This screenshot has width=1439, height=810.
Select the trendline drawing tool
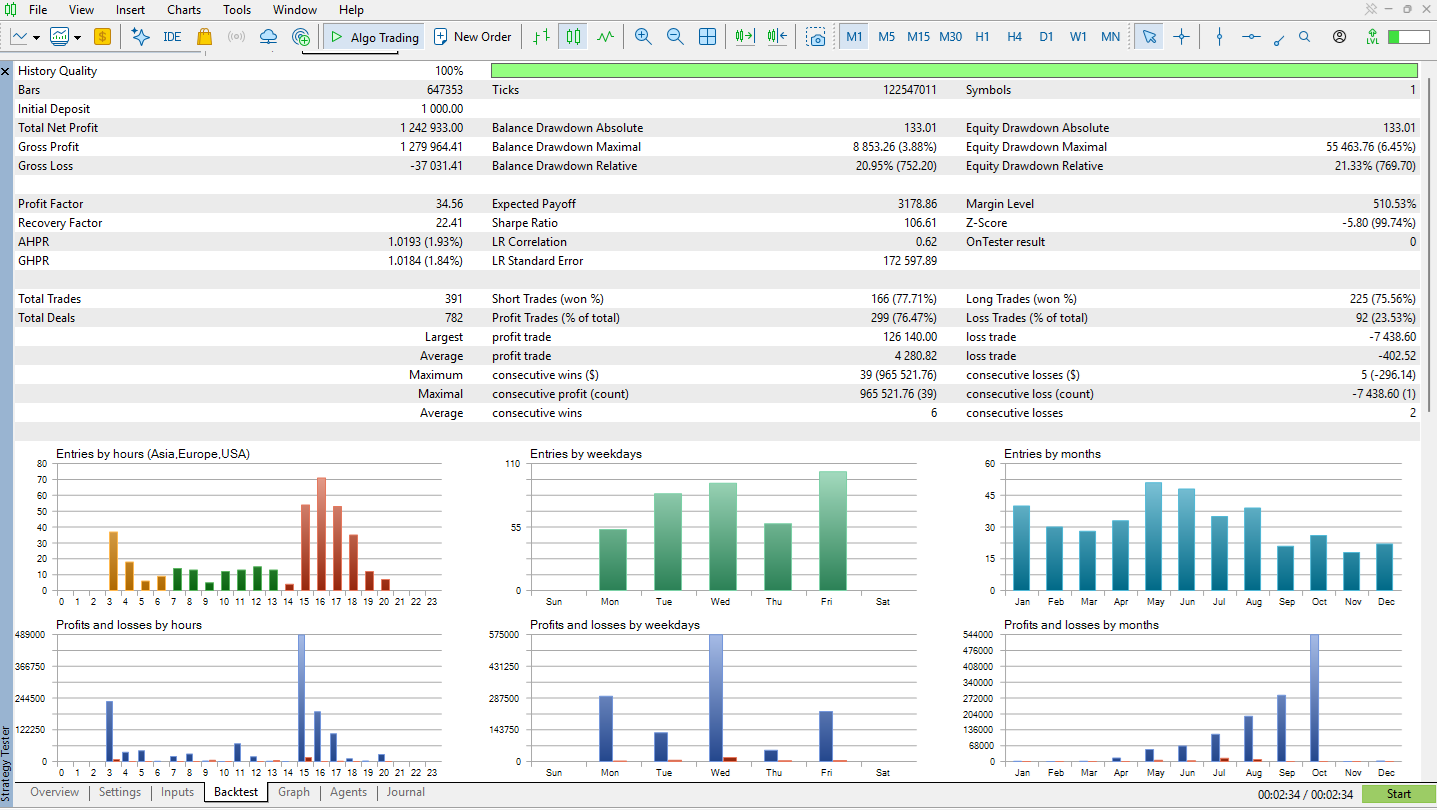[x=1279, y=39]
